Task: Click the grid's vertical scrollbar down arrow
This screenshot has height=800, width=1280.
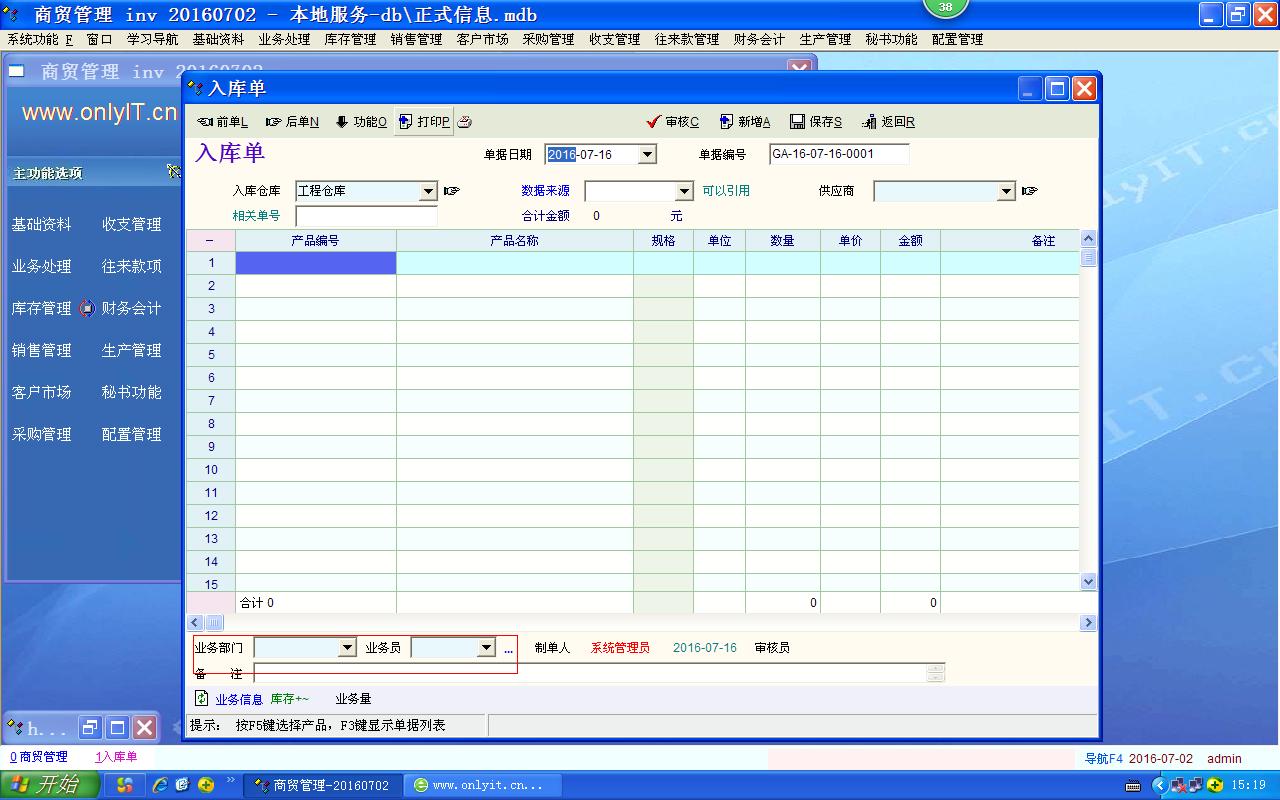Action: [x=1088, y=581]
